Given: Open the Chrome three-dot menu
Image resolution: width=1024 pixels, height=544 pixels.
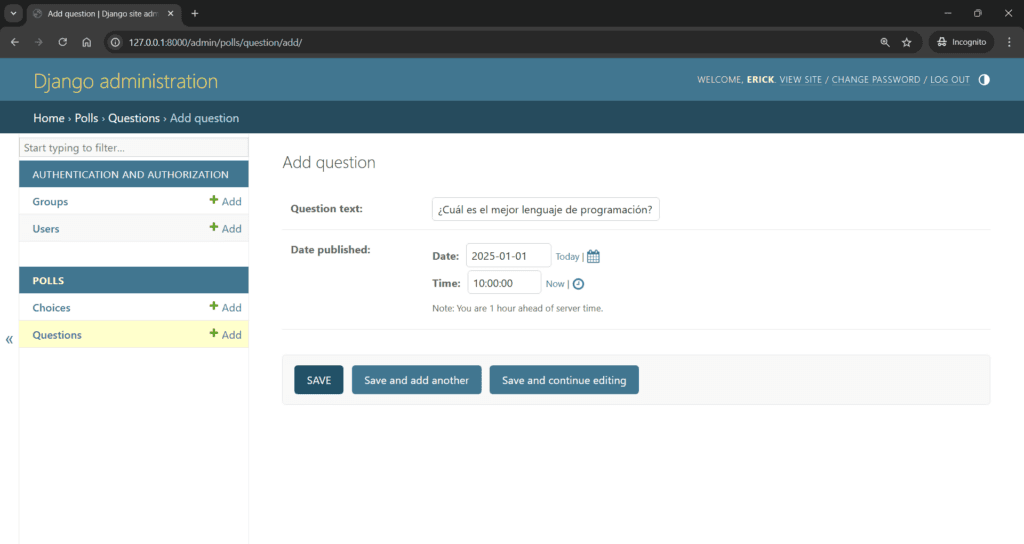Looking at the screenshot, I should coord(1009,42).
